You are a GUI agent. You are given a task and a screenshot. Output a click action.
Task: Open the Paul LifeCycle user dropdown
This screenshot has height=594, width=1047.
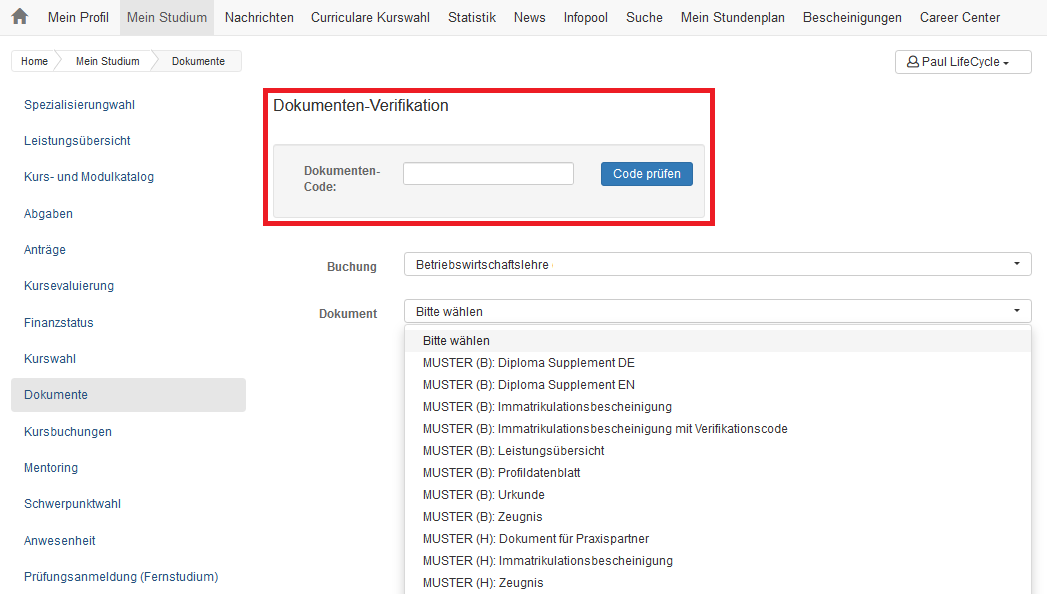(x=963, y=61)
